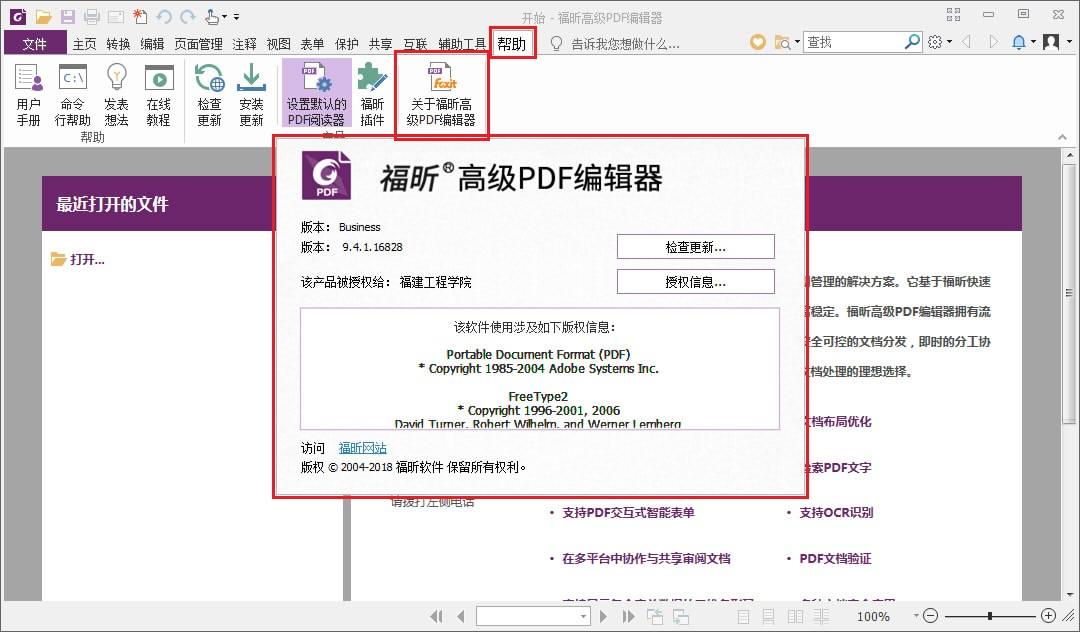Screen dimensions: 1080x632
Task: Open the user account avatar menu
Action: 1058,42
